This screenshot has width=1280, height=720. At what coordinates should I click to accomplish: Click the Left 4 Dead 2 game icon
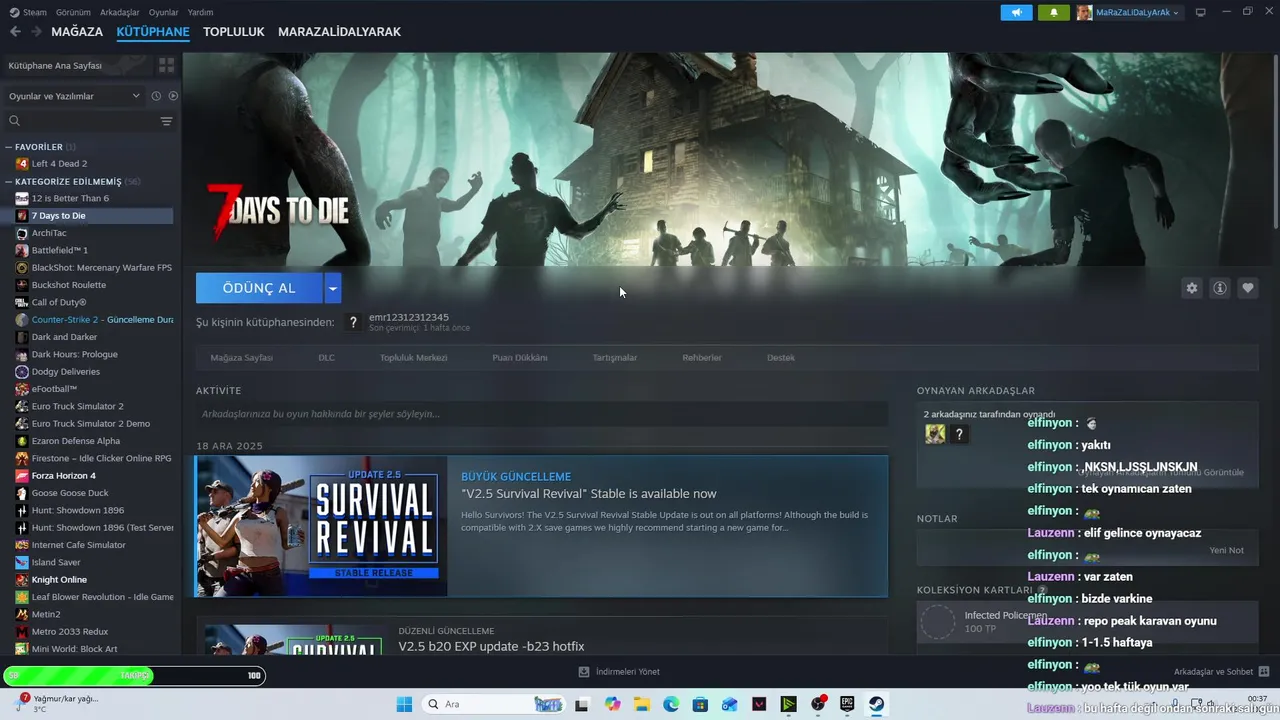pos(22,163)
